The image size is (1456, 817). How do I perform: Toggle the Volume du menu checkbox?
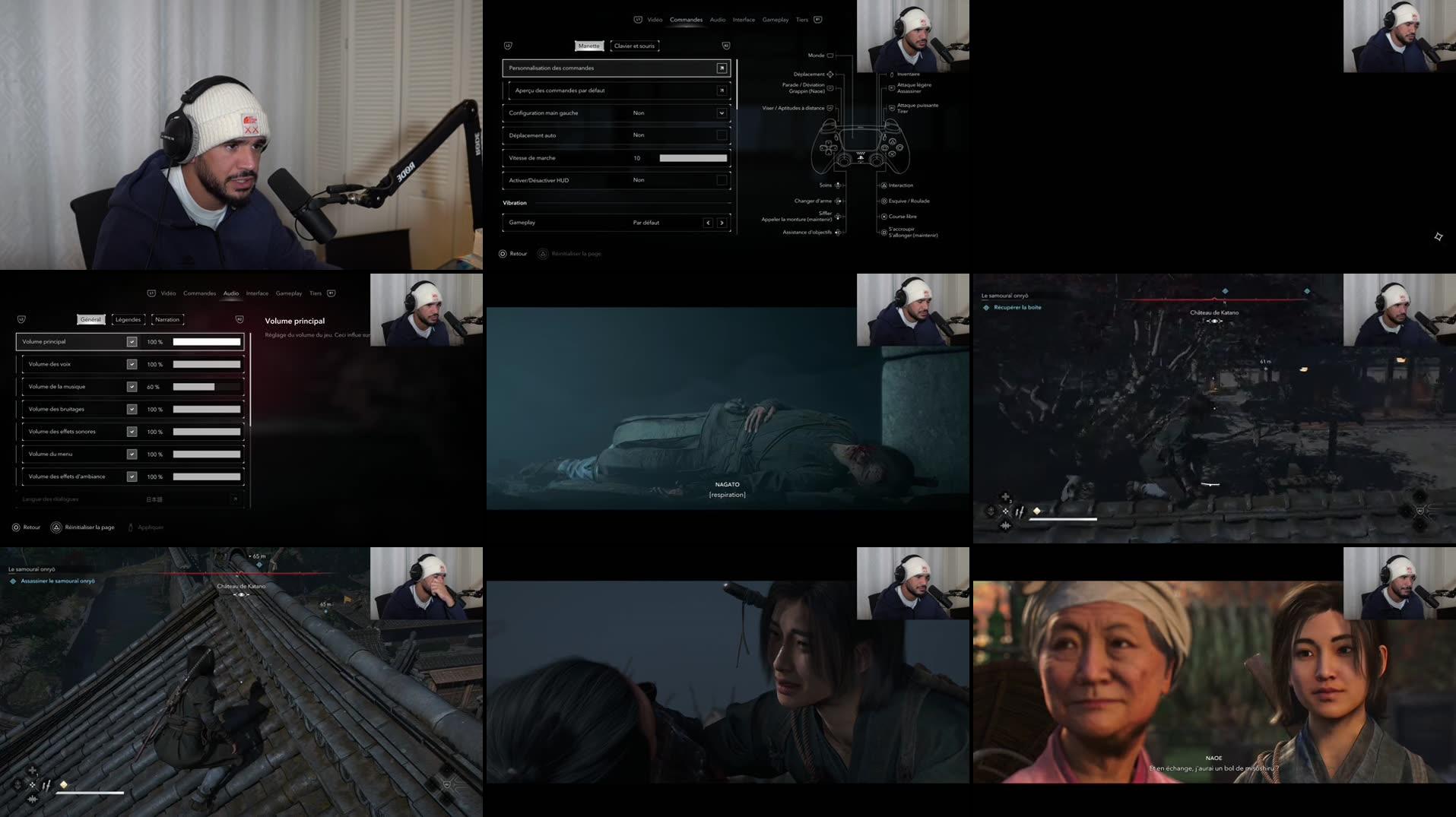[132, 454]
